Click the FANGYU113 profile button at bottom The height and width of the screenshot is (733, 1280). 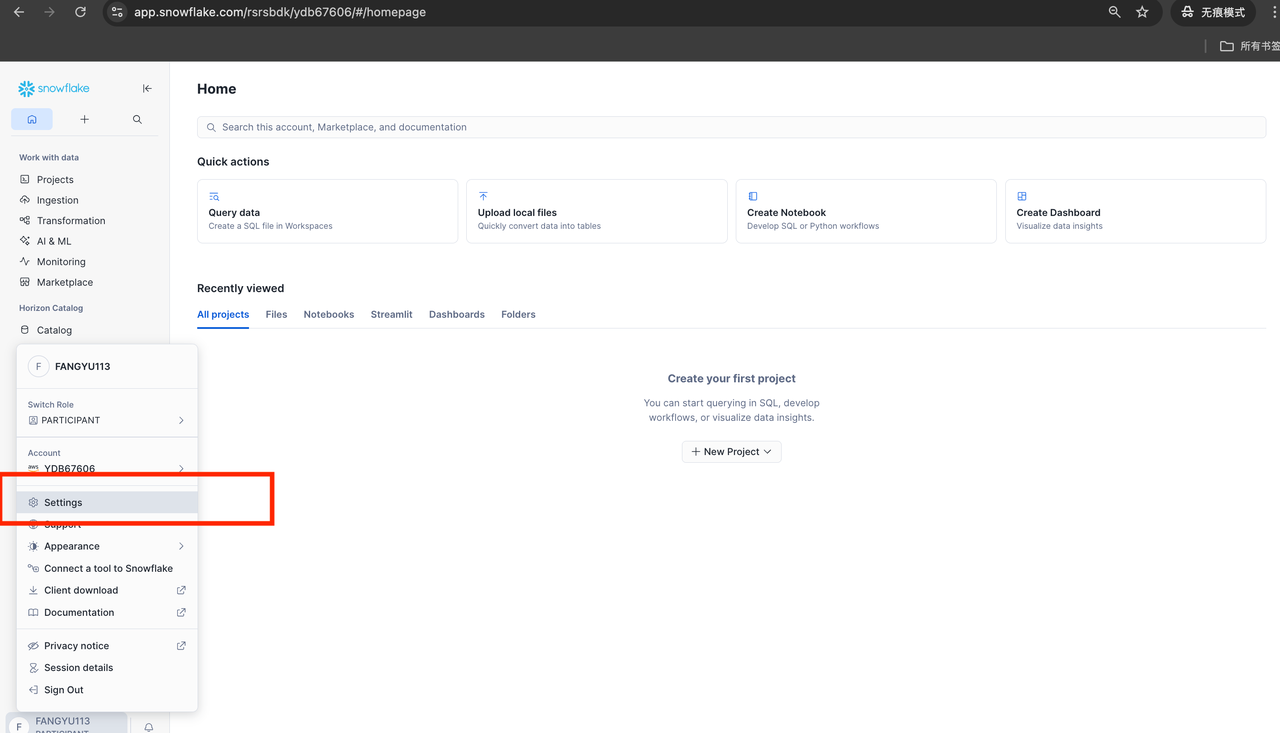67,724
